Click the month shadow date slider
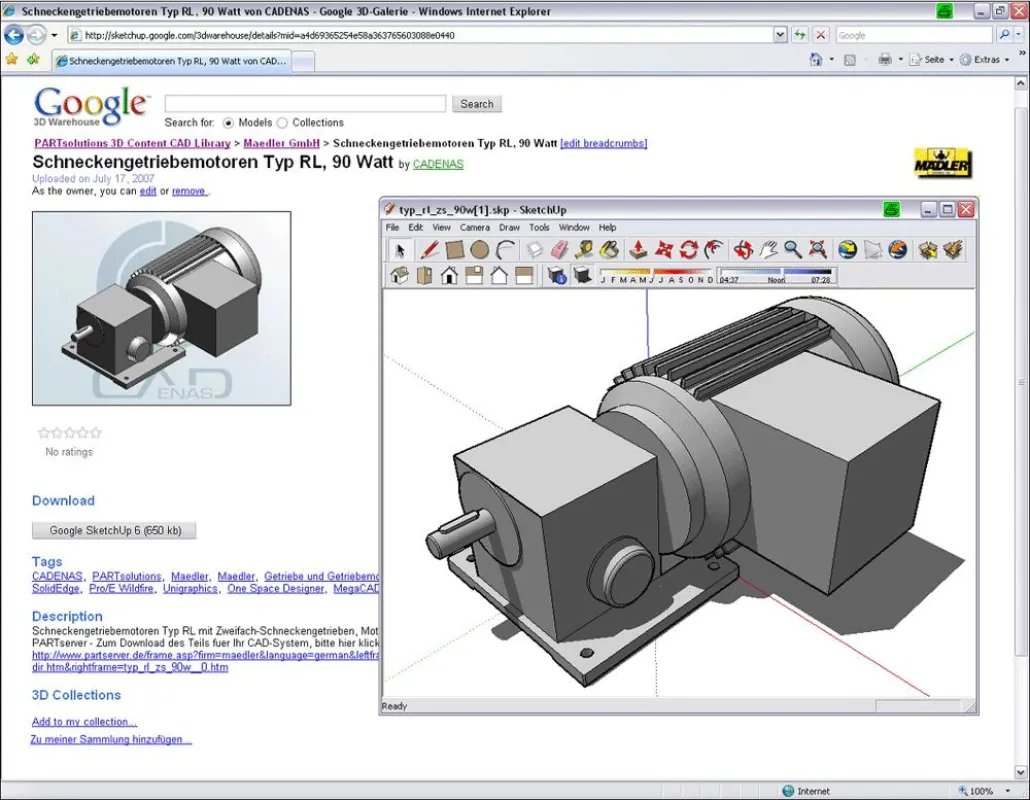 [656, 275]
